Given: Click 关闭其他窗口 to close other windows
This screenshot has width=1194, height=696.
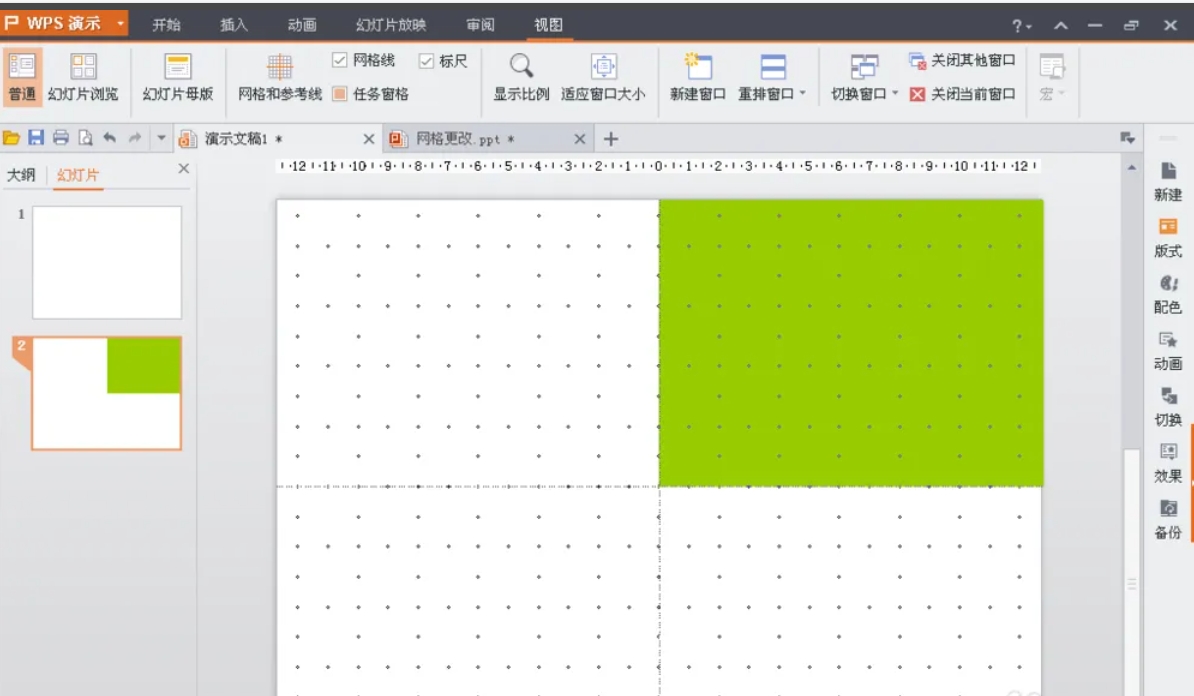Looking at the screenshot, I should [x=954, y=60].
